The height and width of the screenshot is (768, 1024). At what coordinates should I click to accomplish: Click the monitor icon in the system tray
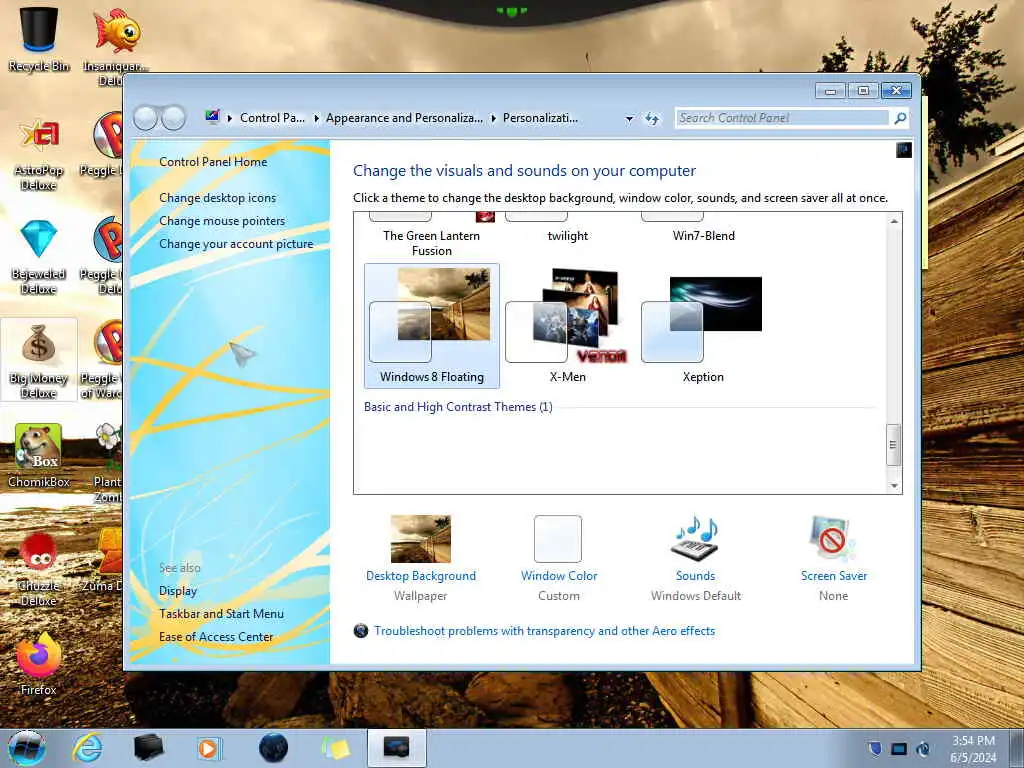pyautogui.click(x=899, y=749)
